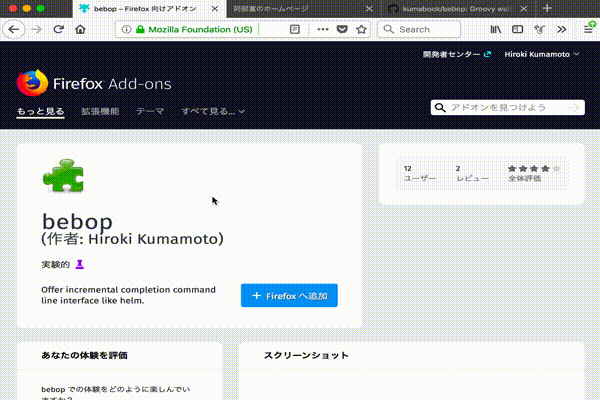Go back with the browser back arrow

[x=14, y=29]
